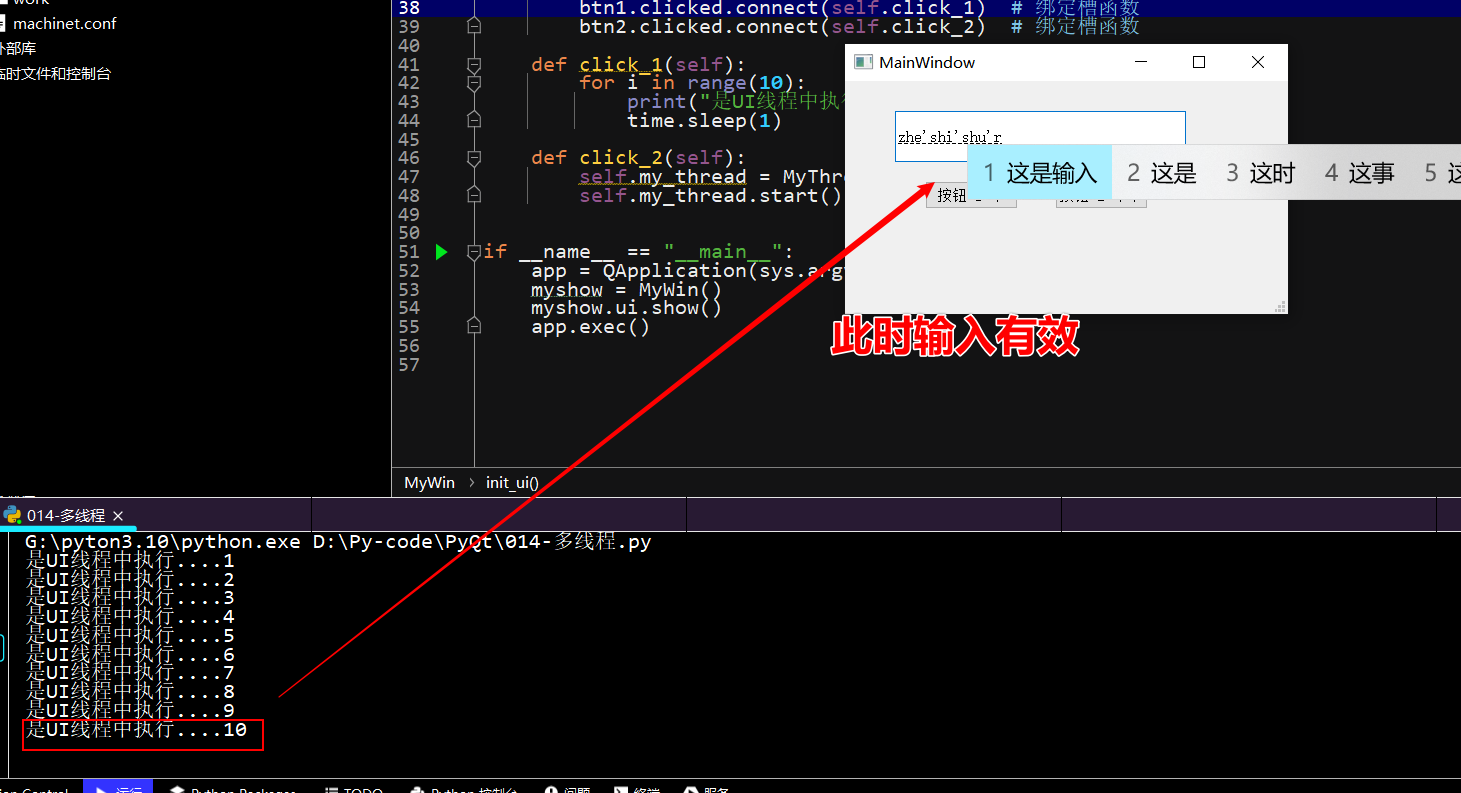Open the 终端 terminal tool window

pos(636,788)
